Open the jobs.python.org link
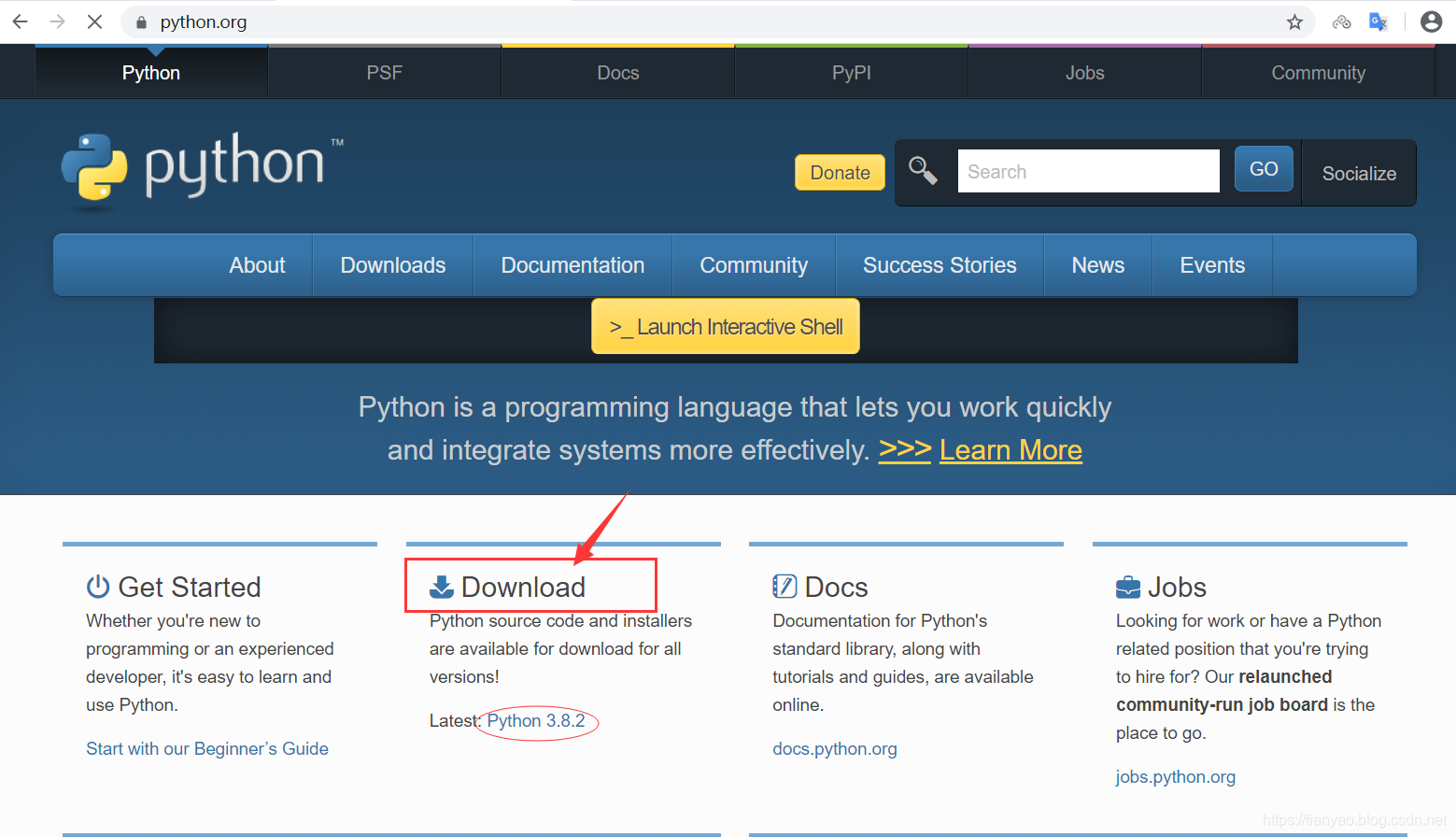This screenshot has width=1456, height=837. pos(1176,776)
